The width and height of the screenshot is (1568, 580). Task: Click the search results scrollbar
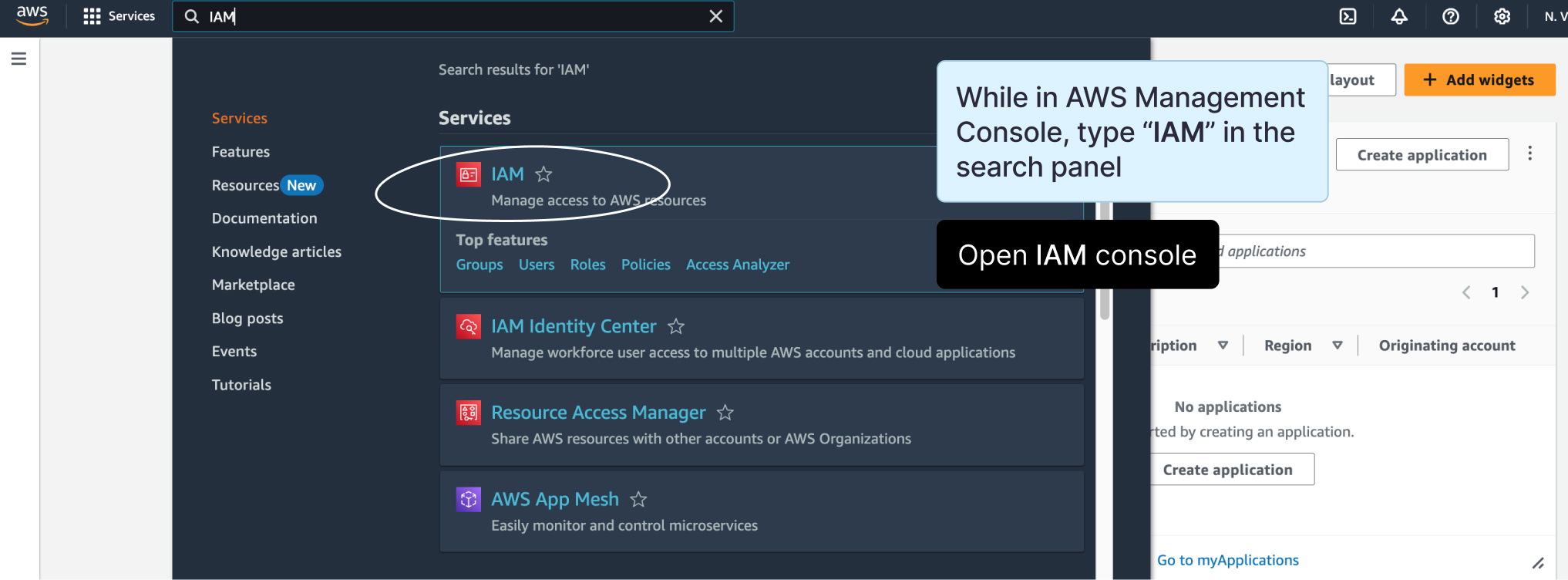tap(1105, 260)
